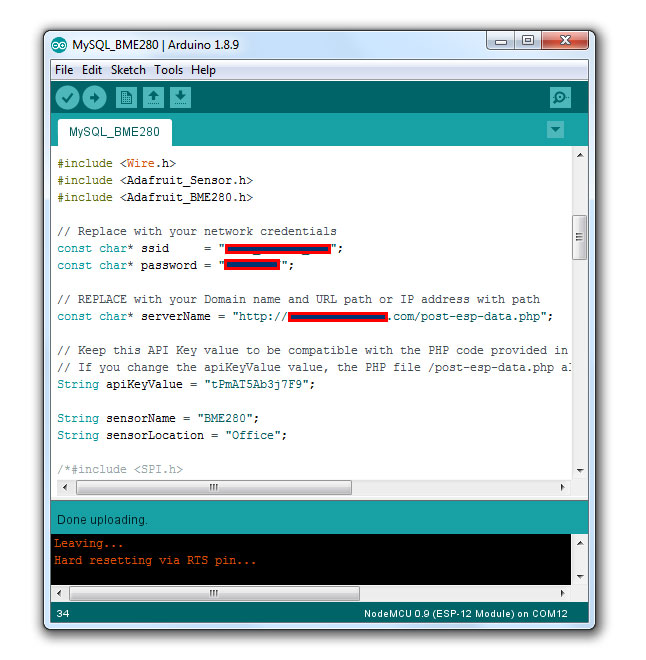Screen dimensions: 646x660
Task: Open the tab options dropdown arrow
Action: [x=555, y=130]
